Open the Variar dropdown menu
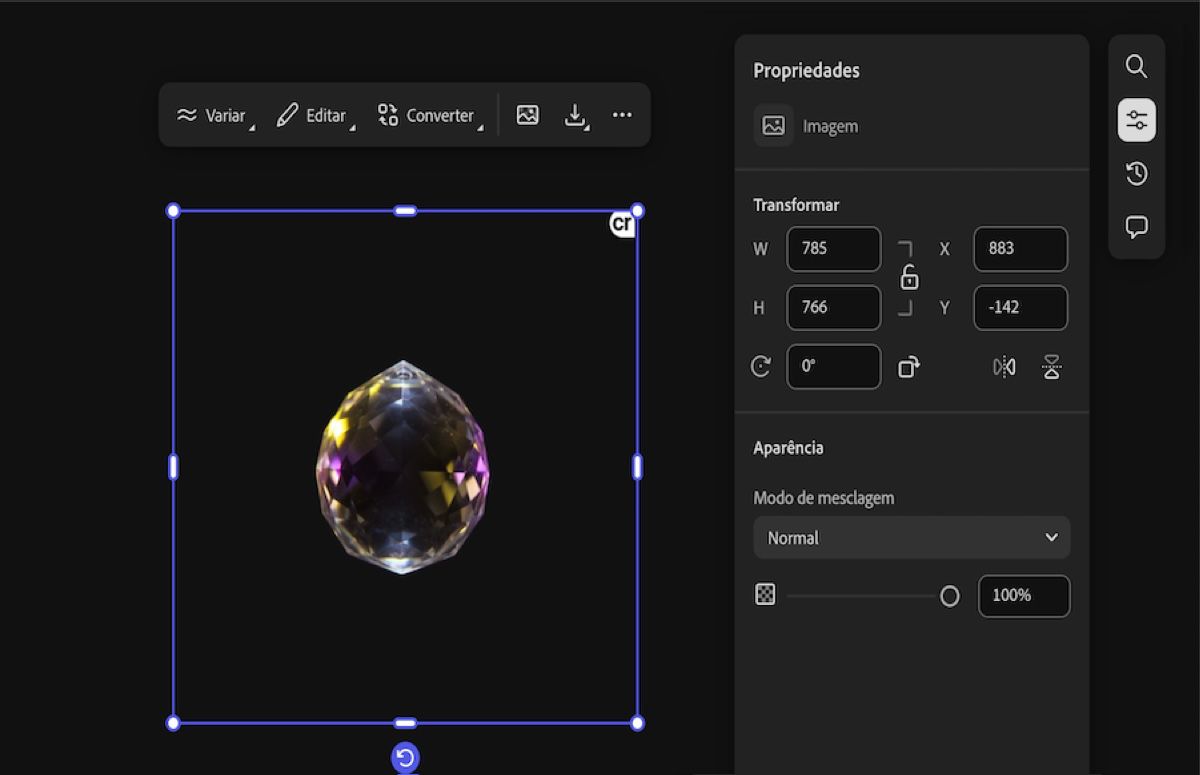 click(x=215, y=115)
